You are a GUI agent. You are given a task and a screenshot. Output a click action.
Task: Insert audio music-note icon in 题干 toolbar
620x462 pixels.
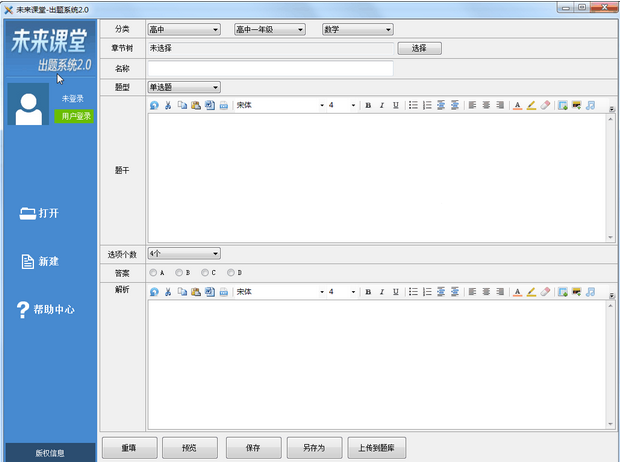590,105
